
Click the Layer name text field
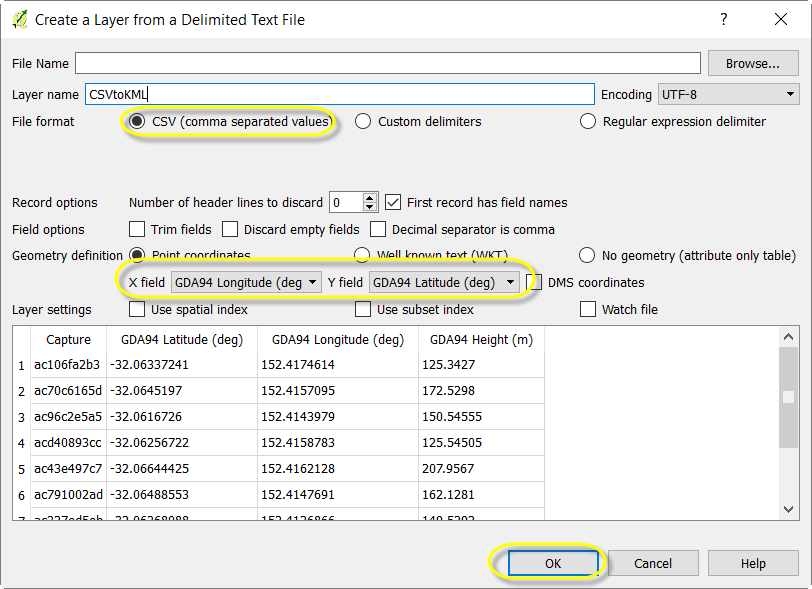click(x=340, y=94)
